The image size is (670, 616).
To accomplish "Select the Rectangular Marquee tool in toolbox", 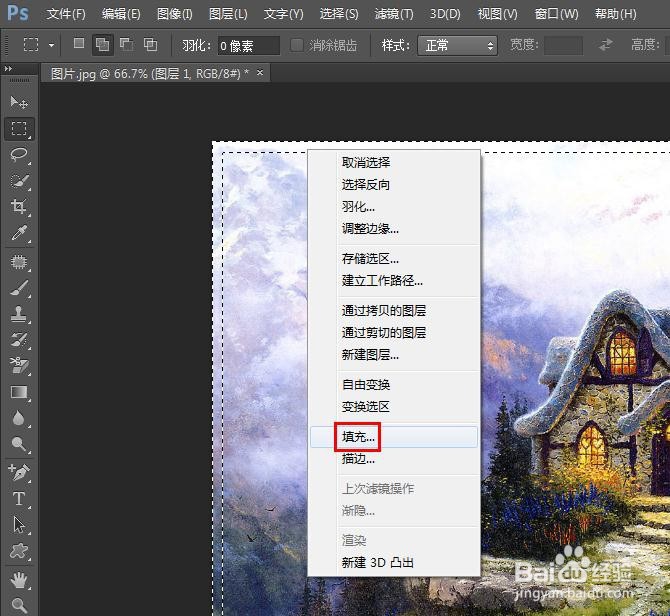I will tap(19, 128).
